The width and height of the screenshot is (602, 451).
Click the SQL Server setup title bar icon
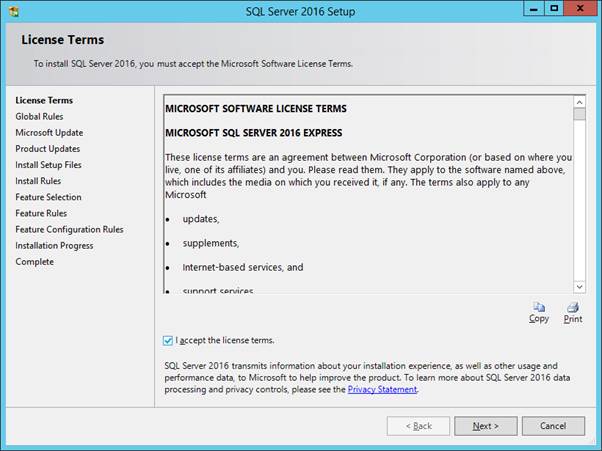14,12
